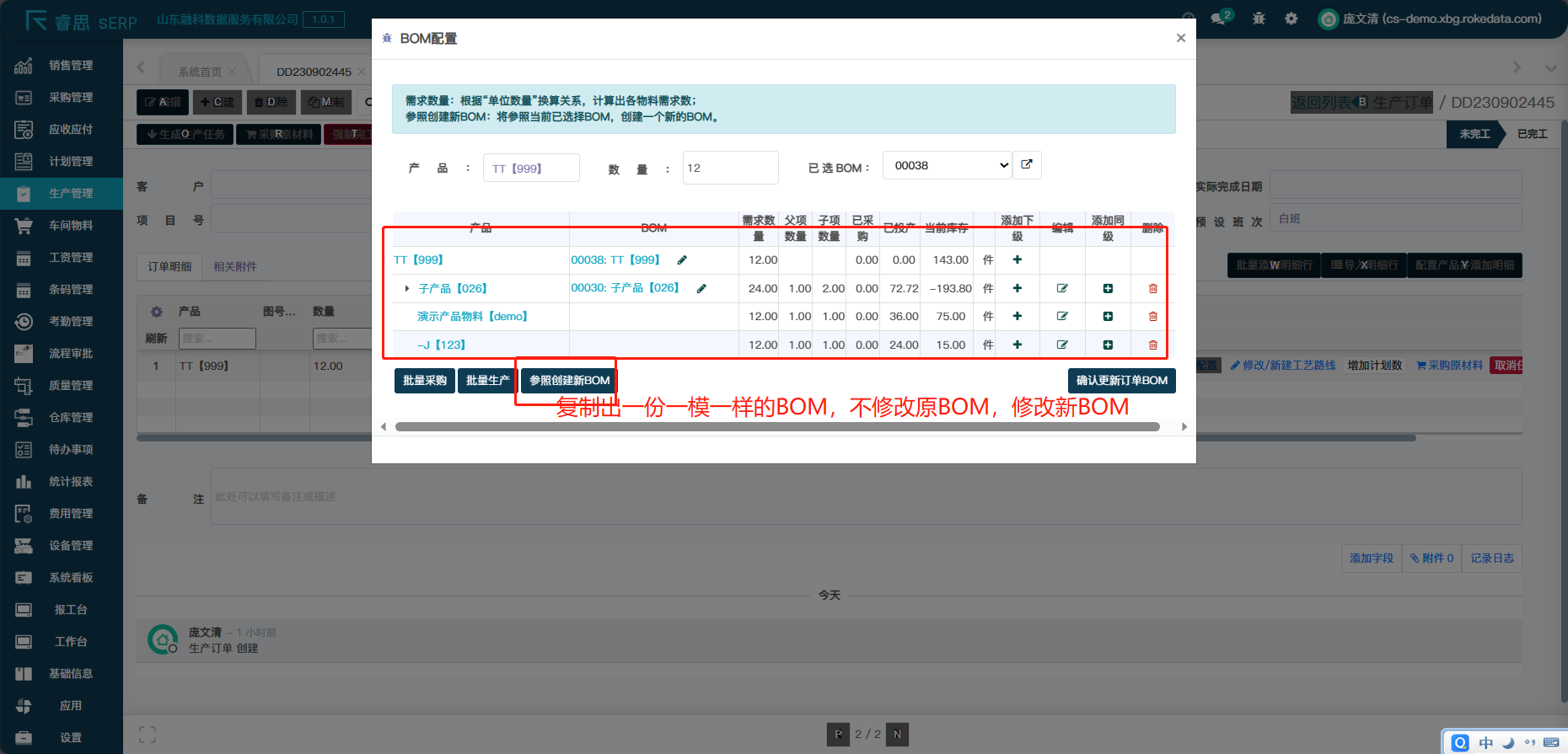Image resolution: width=1568 pixels, height=754 pixels.
Task: Click pencil icon next to 00038: TT【999】
Action: 682,260
